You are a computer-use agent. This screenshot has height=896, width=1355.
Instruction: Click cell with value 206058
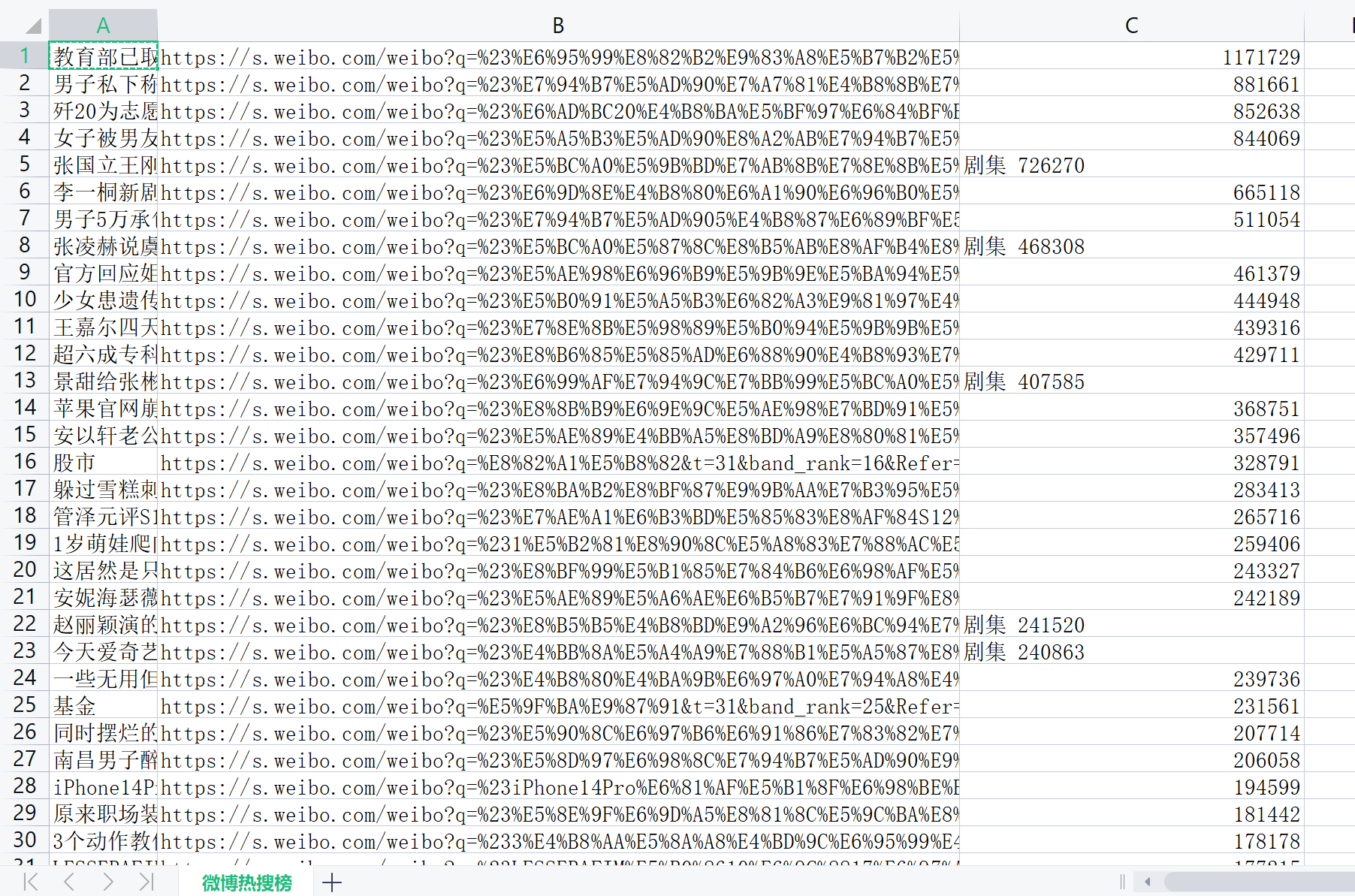pos(1131,759)
